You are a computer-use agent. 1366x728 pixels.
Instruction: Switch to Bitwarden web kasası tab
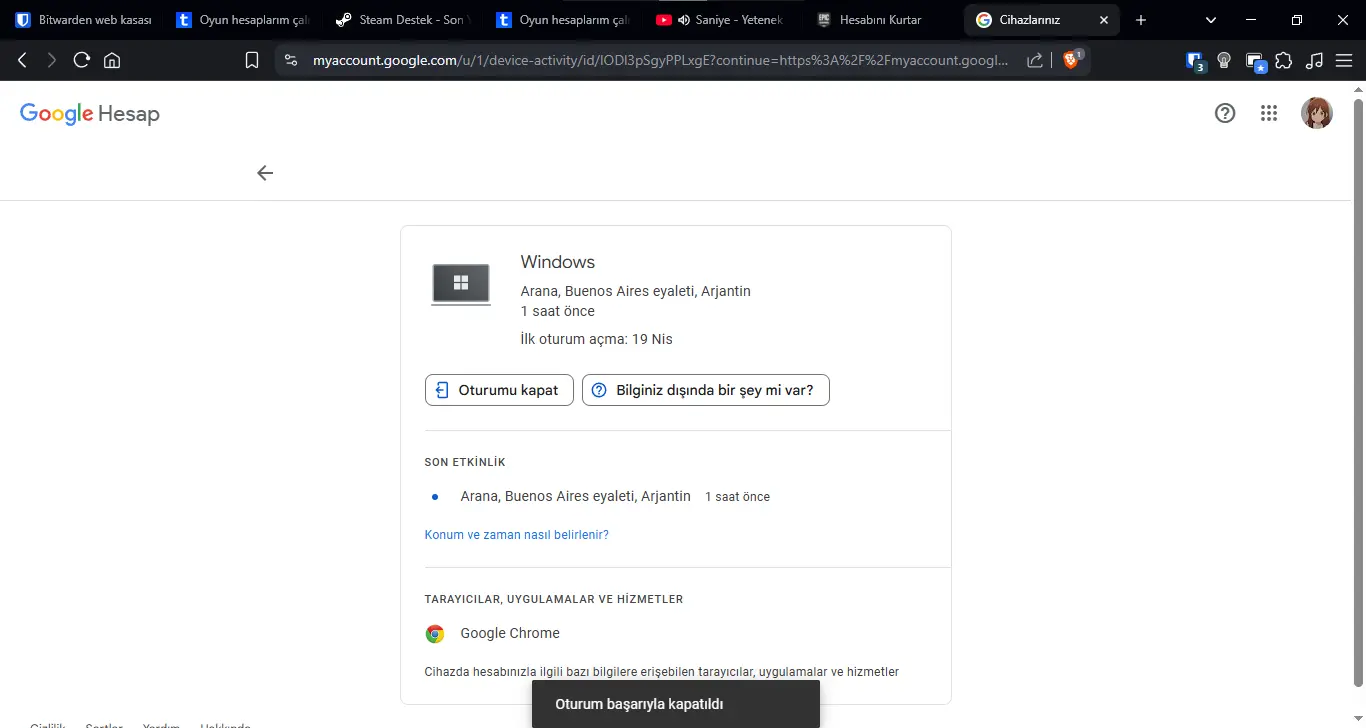coord(83,20)
